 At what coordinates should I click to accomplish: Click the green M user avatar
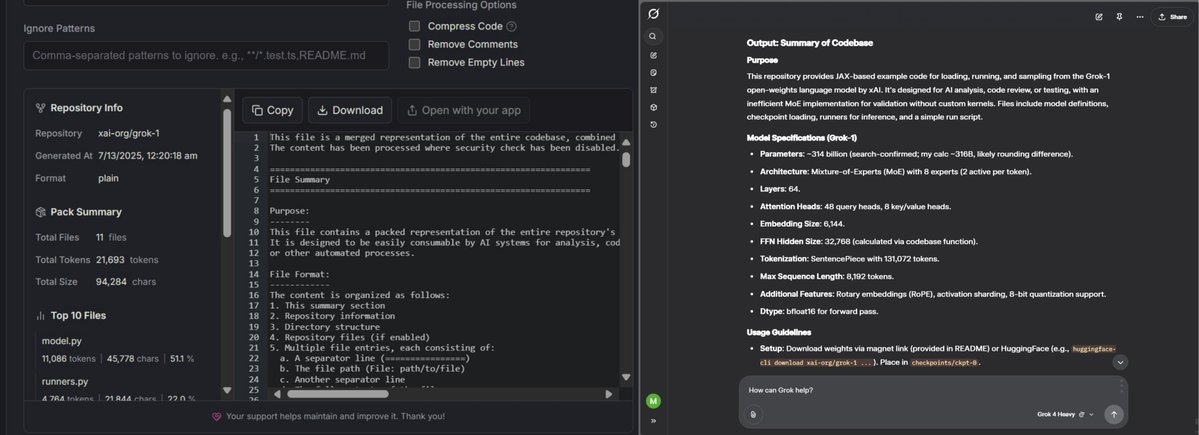(x=653, y=401)
